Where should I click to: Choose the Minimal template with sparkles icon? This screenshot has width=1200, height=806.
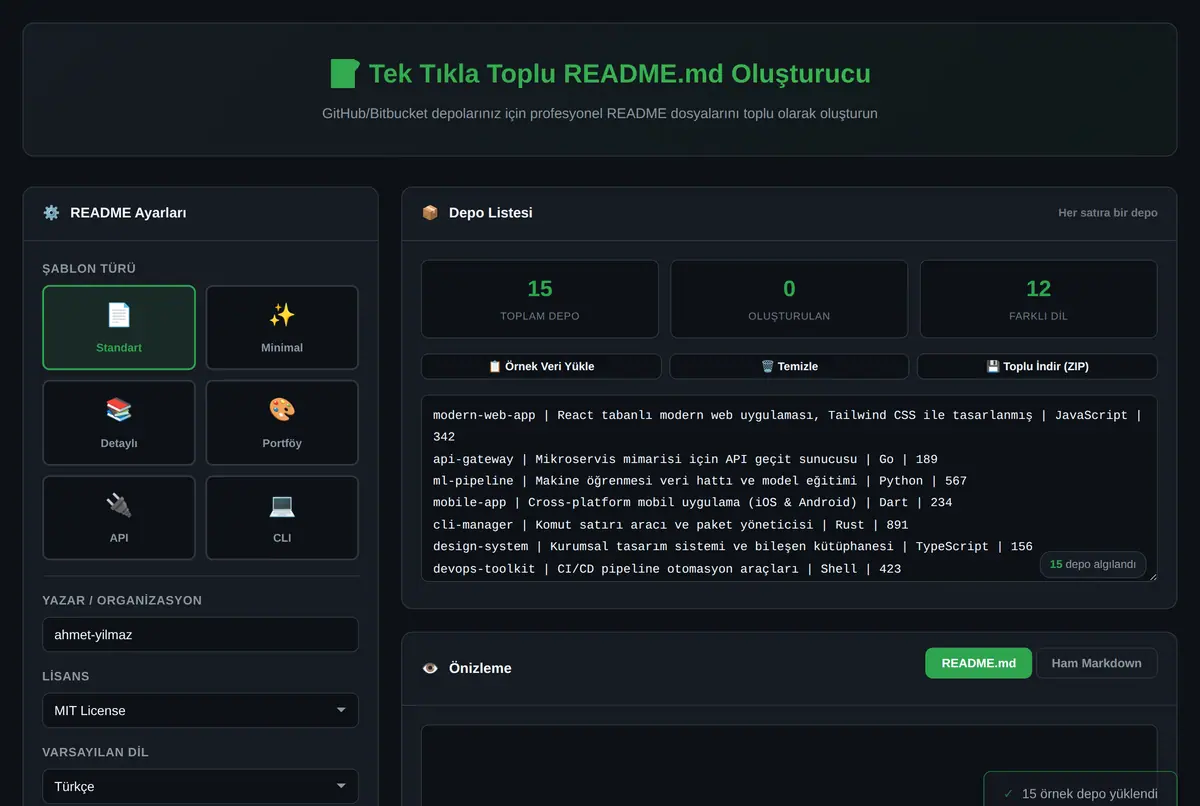point(282,328)
